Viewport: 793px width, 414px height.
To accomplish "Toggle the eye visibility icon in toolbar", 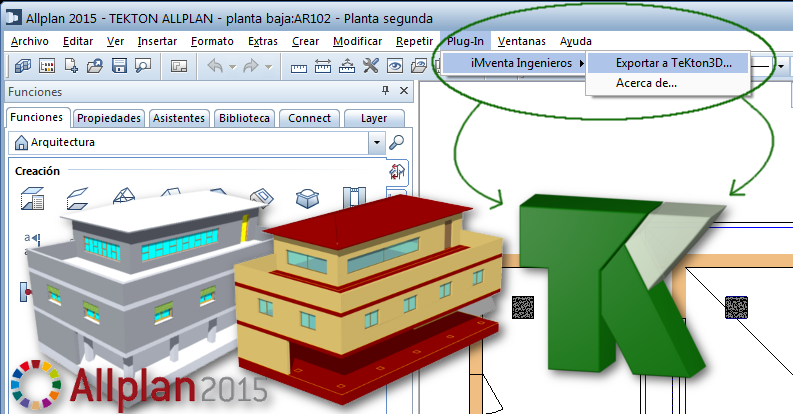I will tap(395, 66).
